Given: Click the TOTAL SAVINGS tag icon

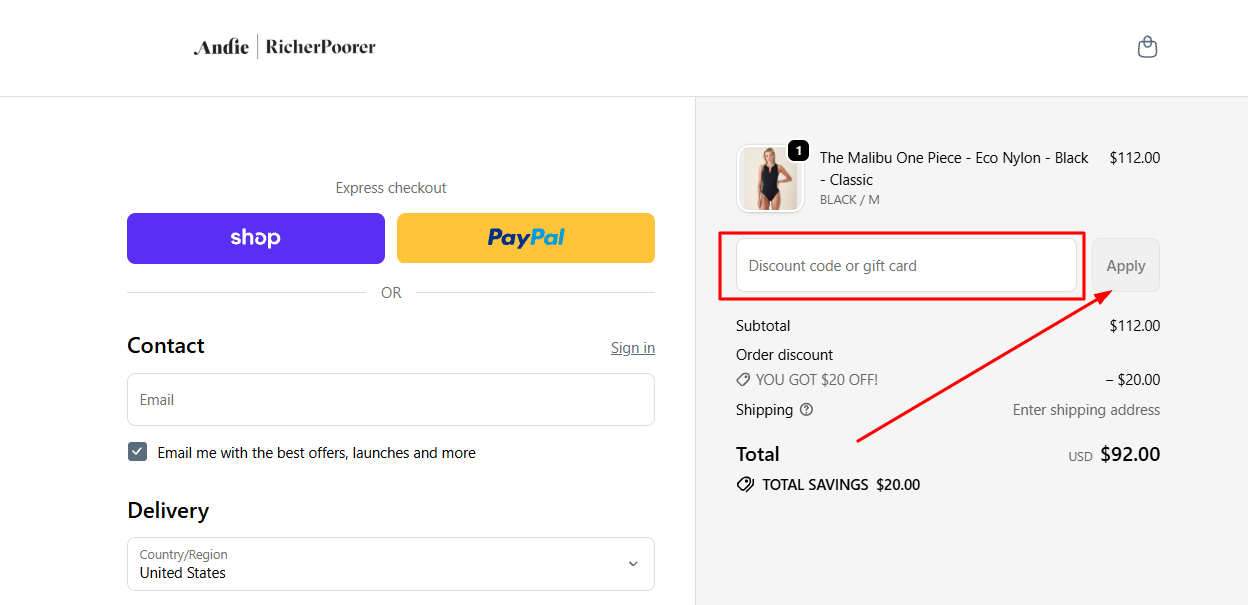Looking at the screenshot, I should [745, 484].
